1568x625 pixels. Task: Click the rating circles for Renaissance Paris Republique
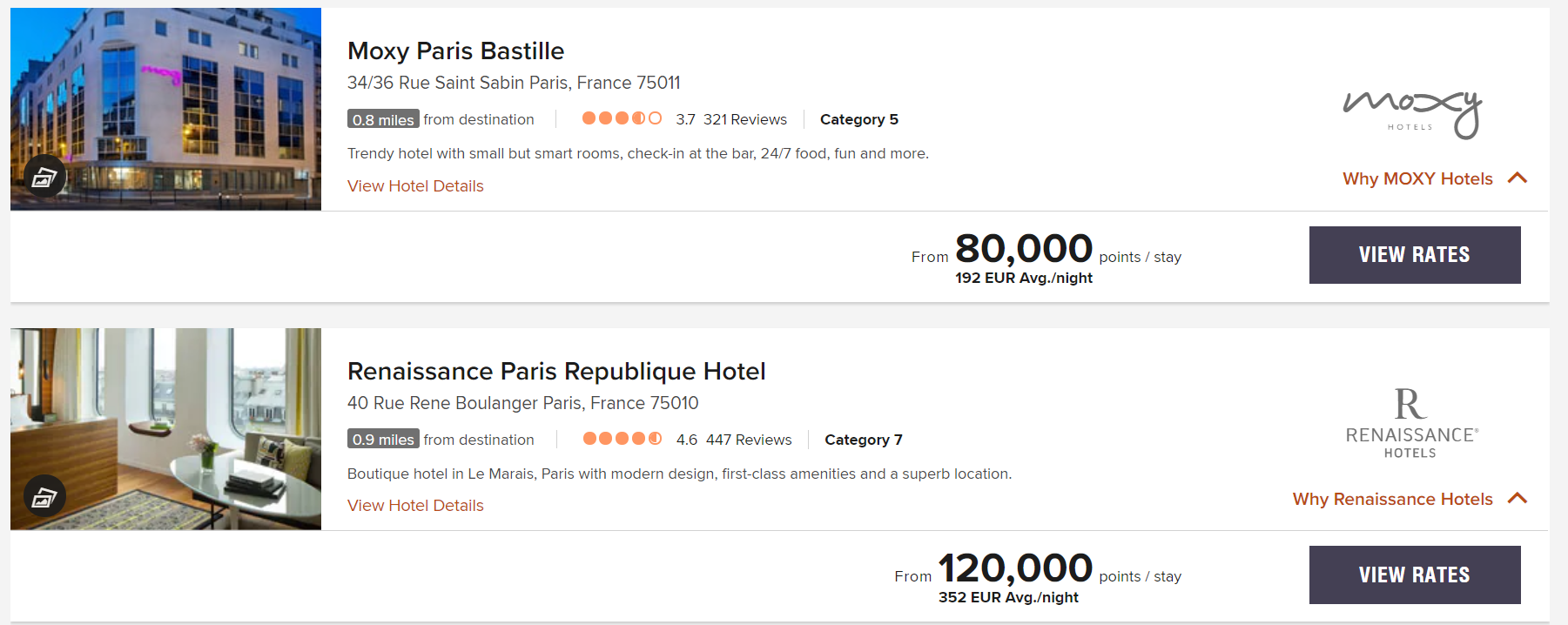click(622, 439)
